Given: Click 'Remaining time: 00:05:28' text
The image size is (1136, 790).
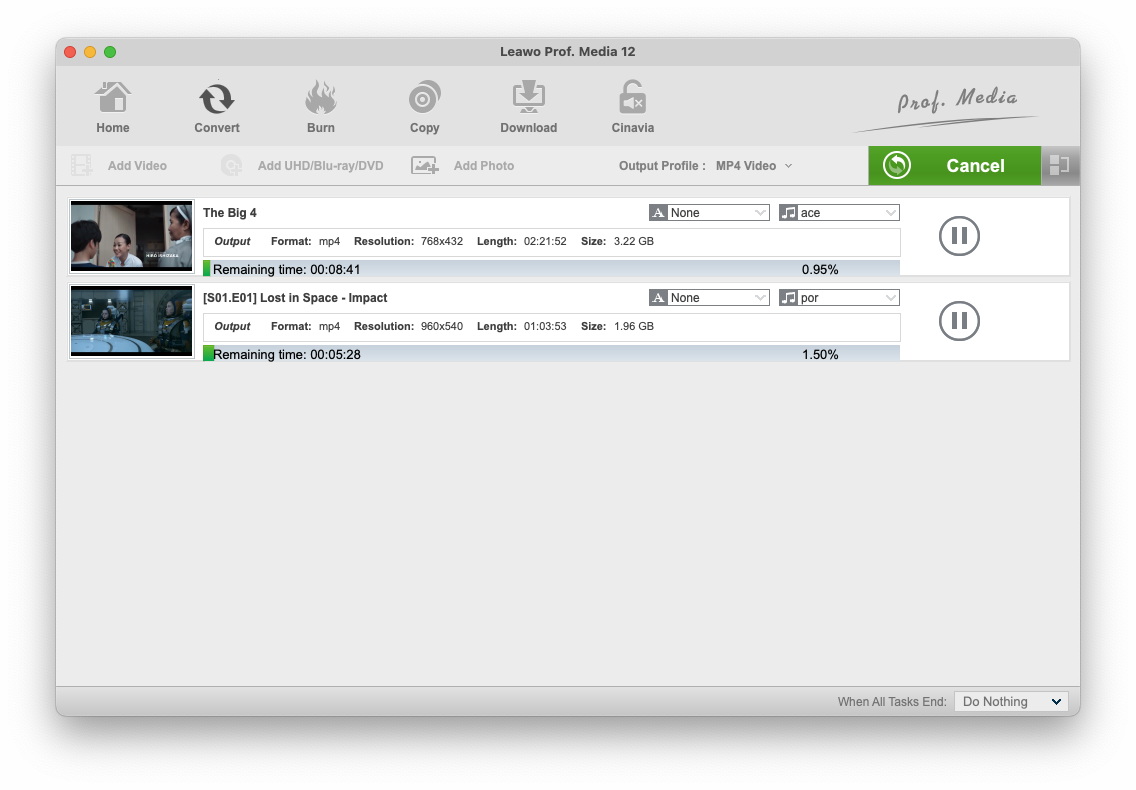Looking at the screenshot, I should [286, 354].
